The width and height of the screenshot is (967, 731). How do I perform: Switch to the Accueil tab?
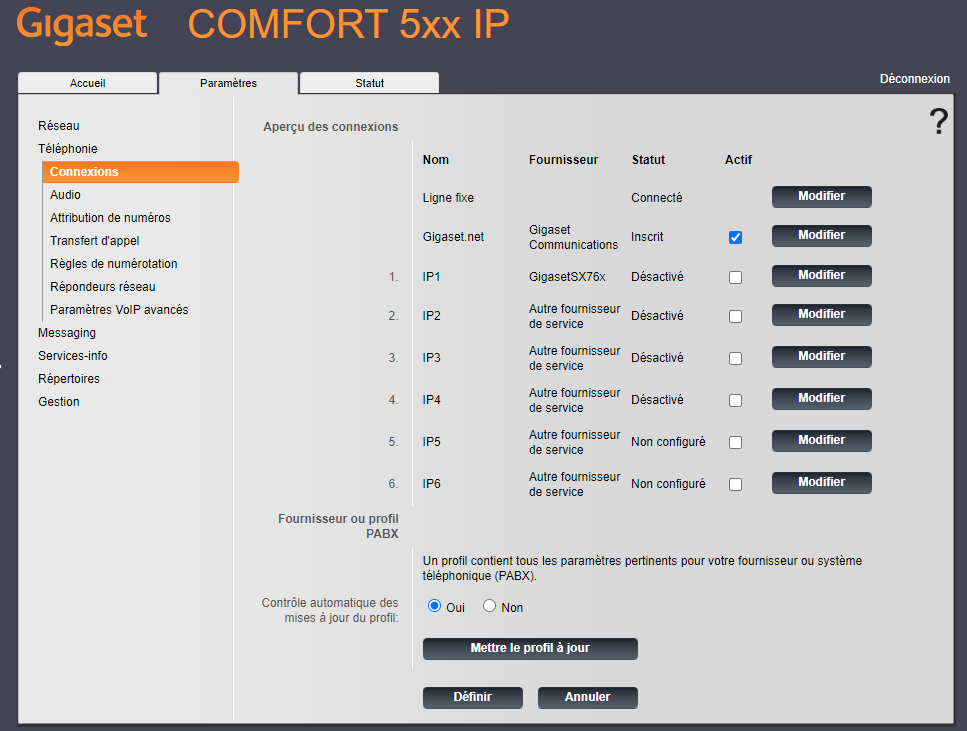[88, 83]
